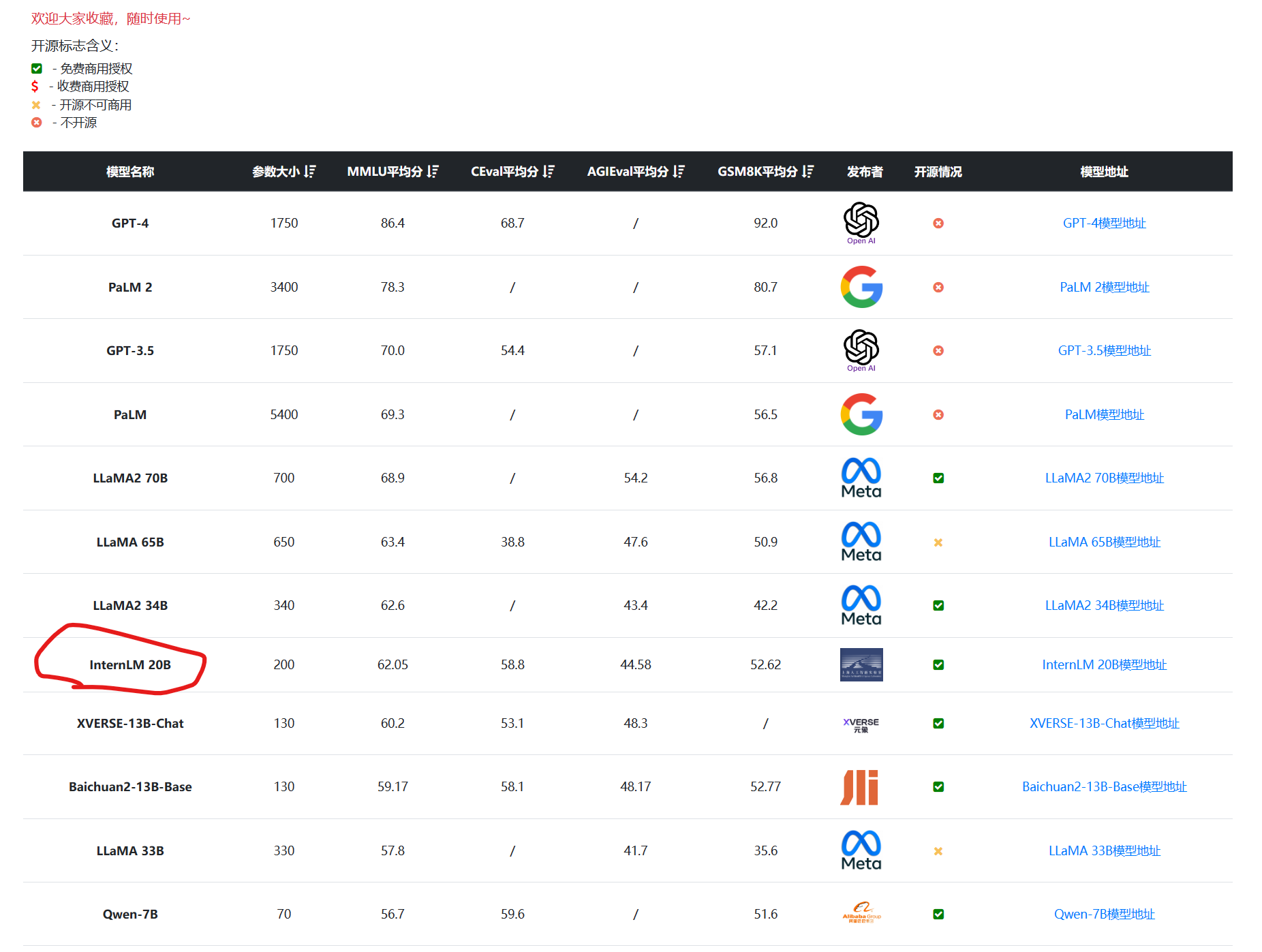Click the 5400 parameter size cell
The width and height of the screenshot is (1262, 952).
pyautogui.click(x=284, y=414)
